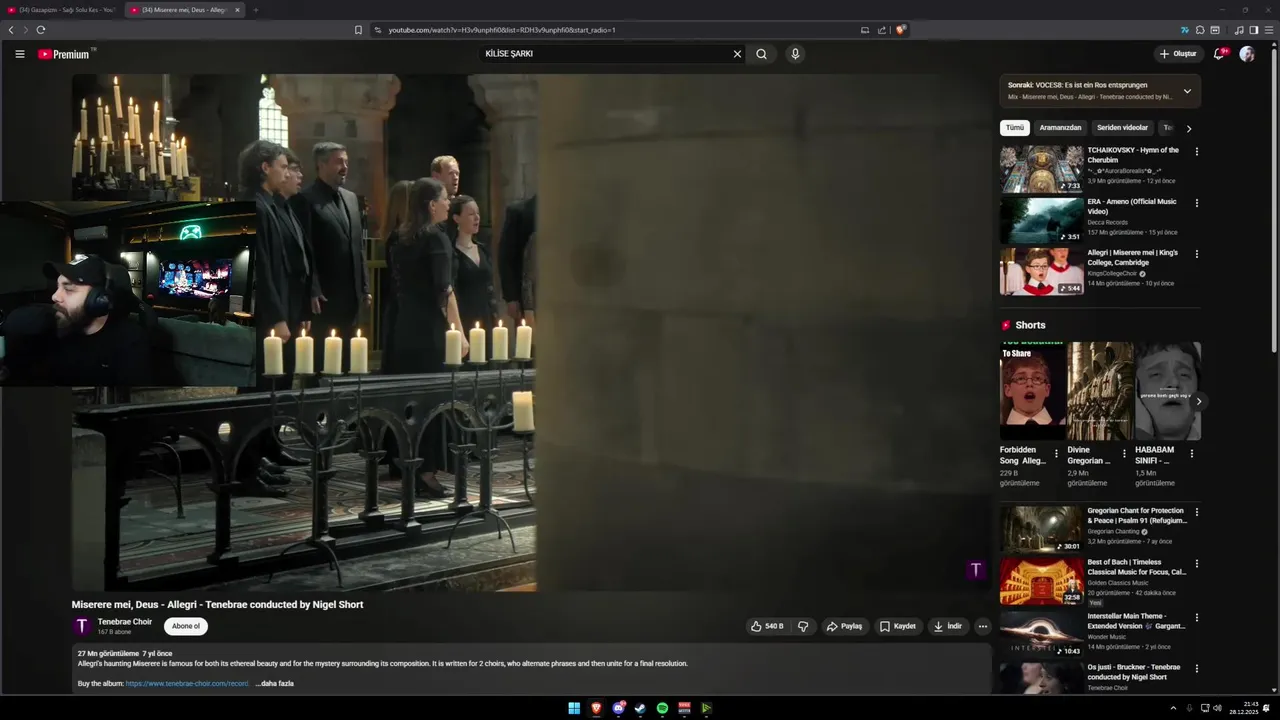
Task: Save the video with Kaydet
Action: click(x=898, y=626)
